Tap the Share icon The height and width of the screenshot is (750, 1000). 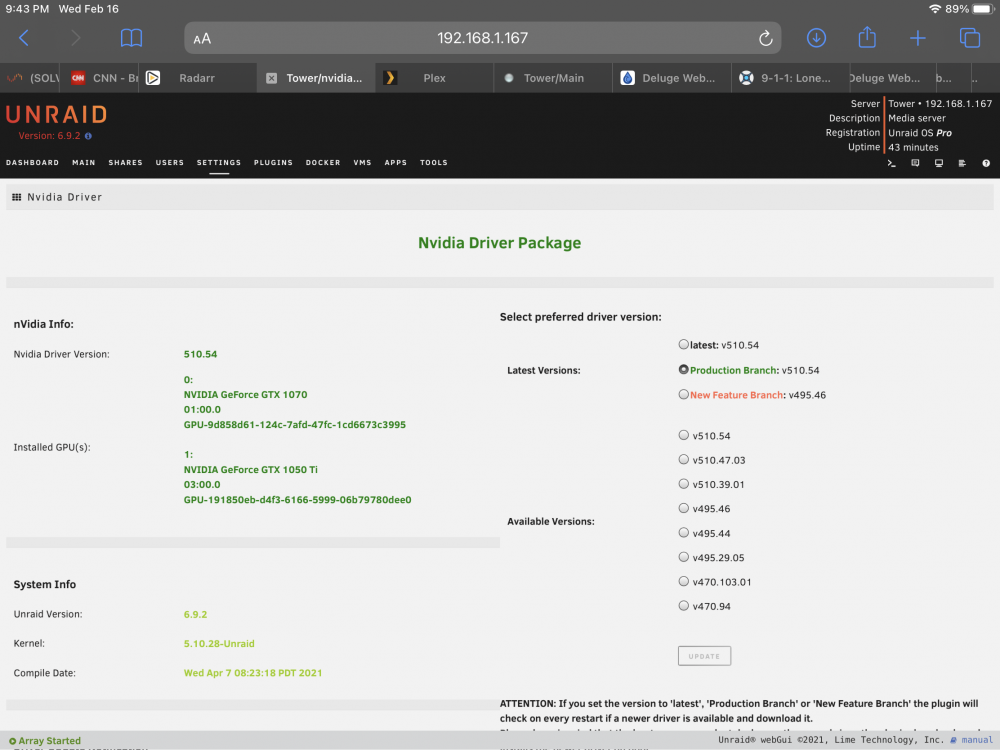click(867, 37)
